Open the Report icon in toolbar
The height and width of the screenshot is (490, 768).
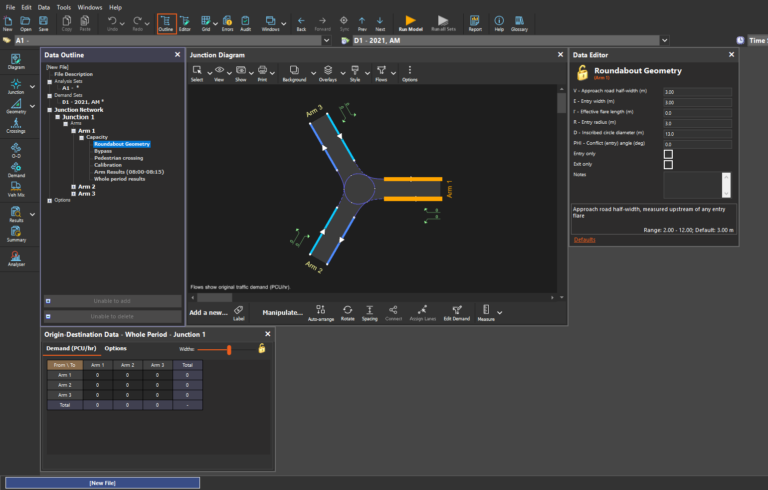[x=475, y=22]
